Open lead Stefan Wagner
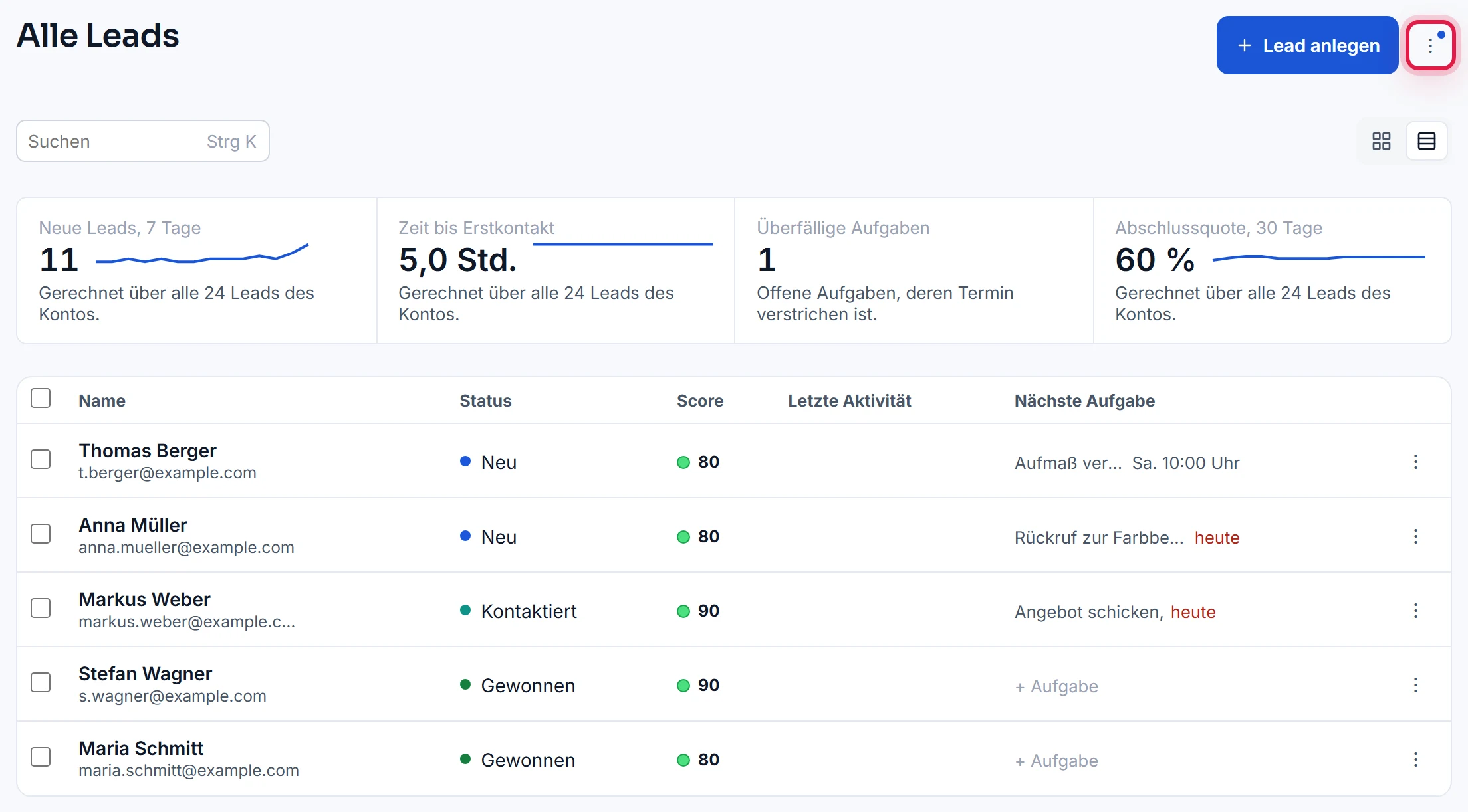Viewport: 1468px width, 812px height. (x=145, y=674)
